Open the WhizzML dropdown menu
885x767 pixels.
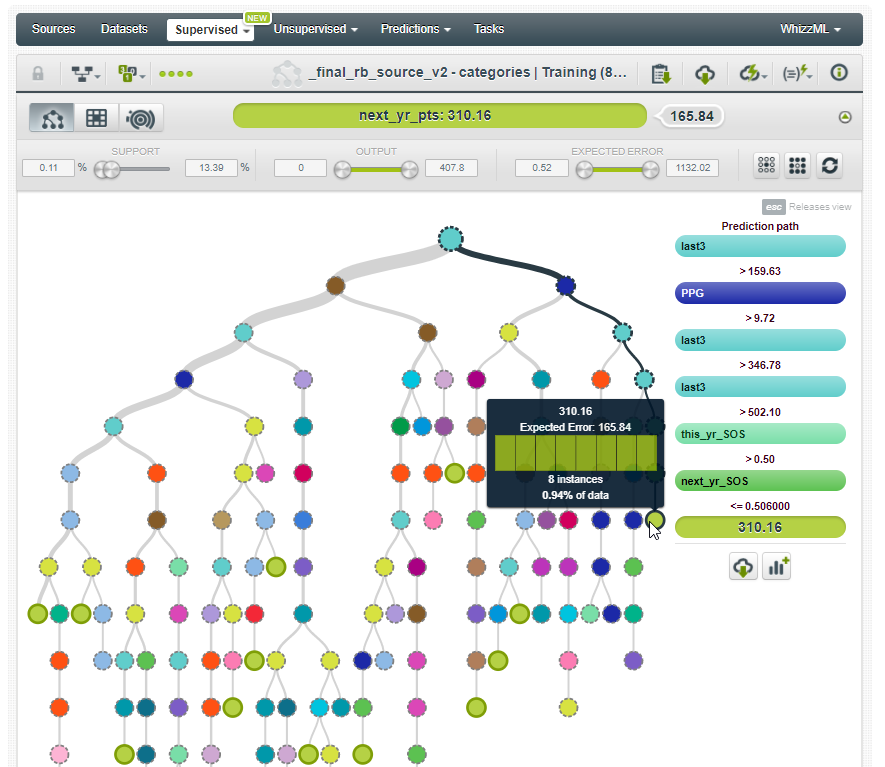[810, 29]
